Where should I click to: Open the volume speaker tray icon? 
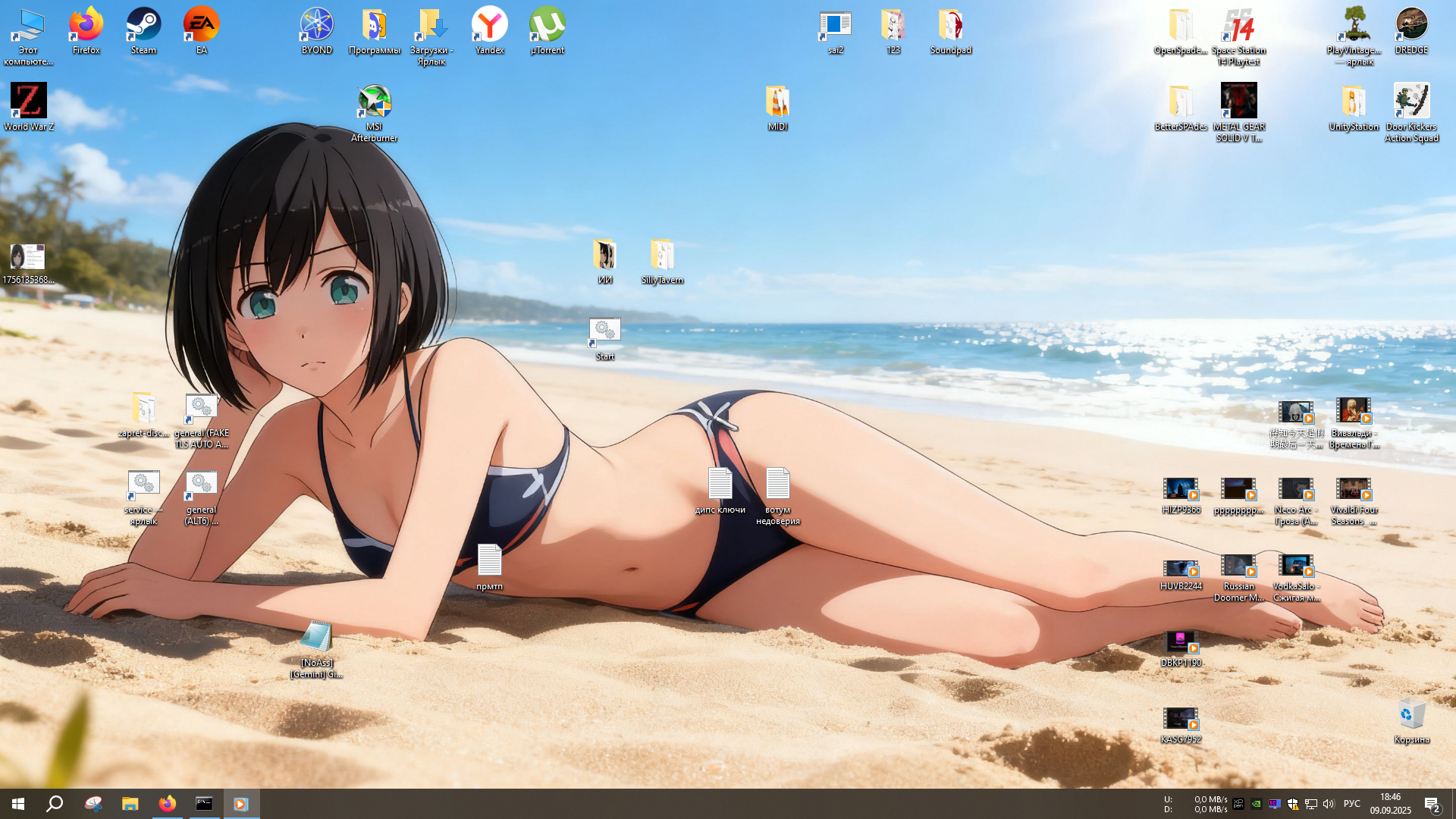pos(1329,804)
